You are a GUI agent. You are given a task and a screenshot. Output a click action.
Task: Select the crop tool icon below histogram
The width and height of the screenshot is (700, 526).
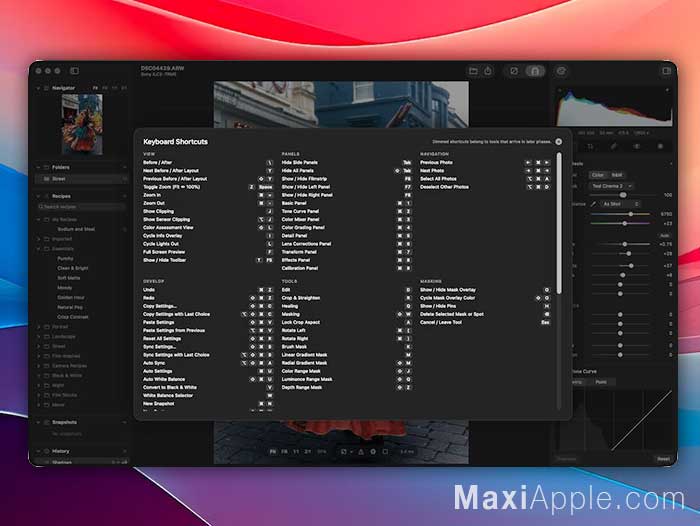[x=590, y=146]
